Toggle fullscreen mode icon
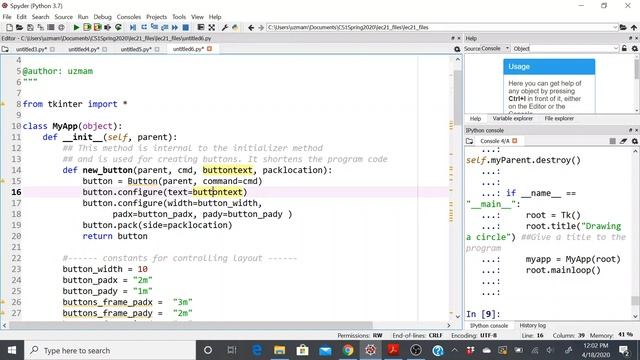Viewport: 640px width, 360px height. [211, 27]
